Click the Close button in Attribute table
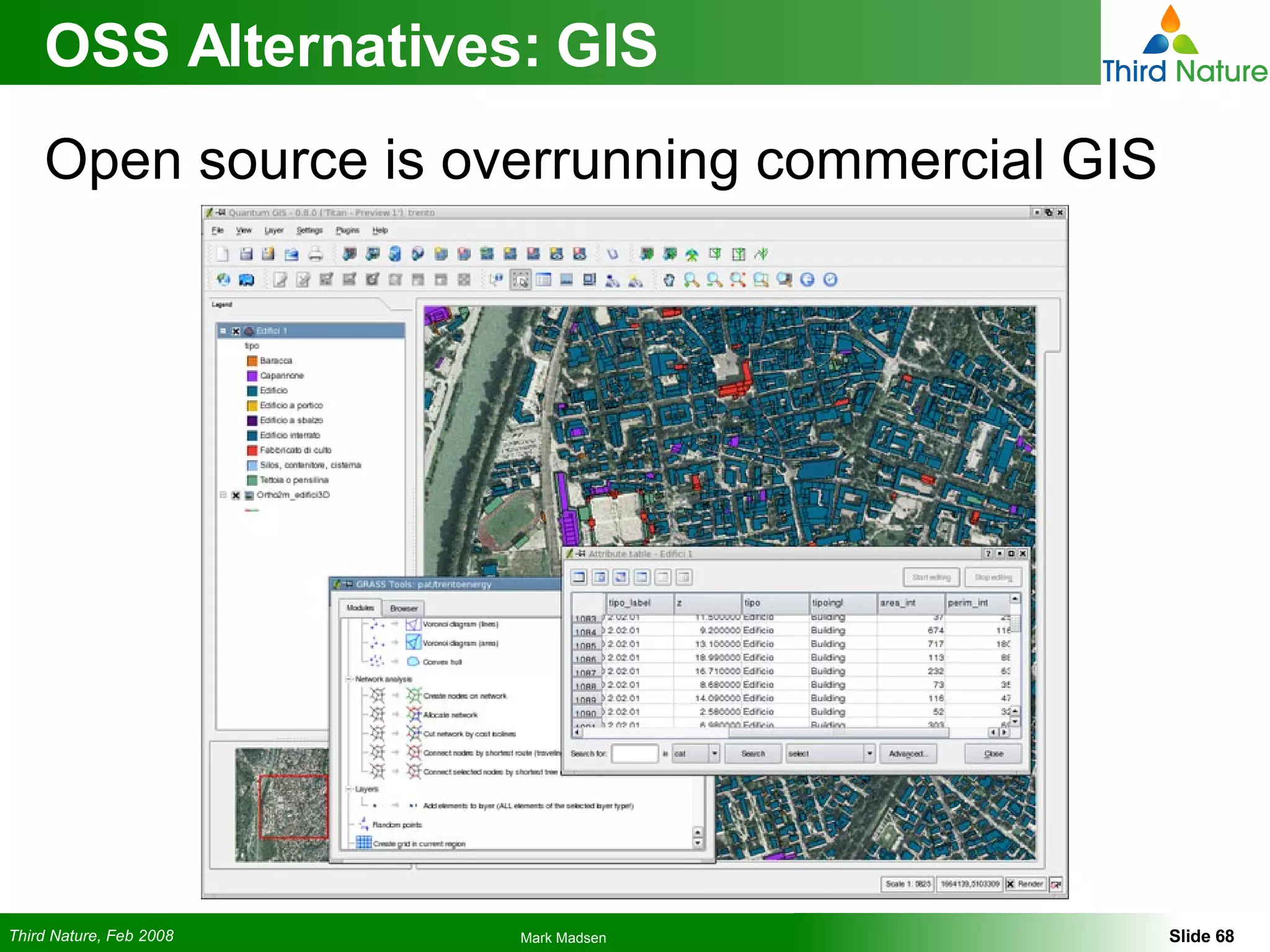This screenshot has height=952, width=1270. 993,754
